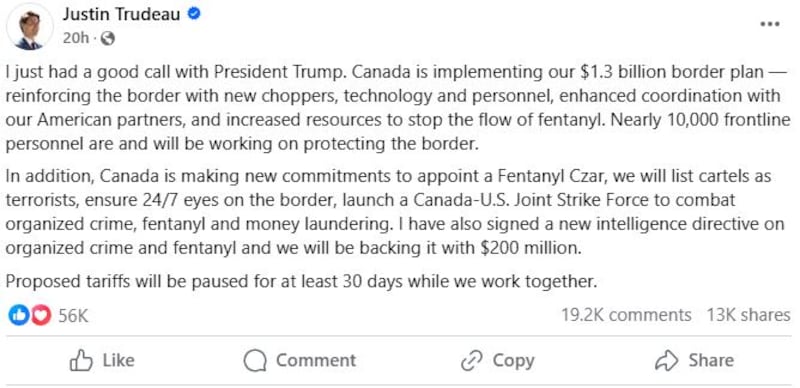Click the Like button label

(118, 360)
